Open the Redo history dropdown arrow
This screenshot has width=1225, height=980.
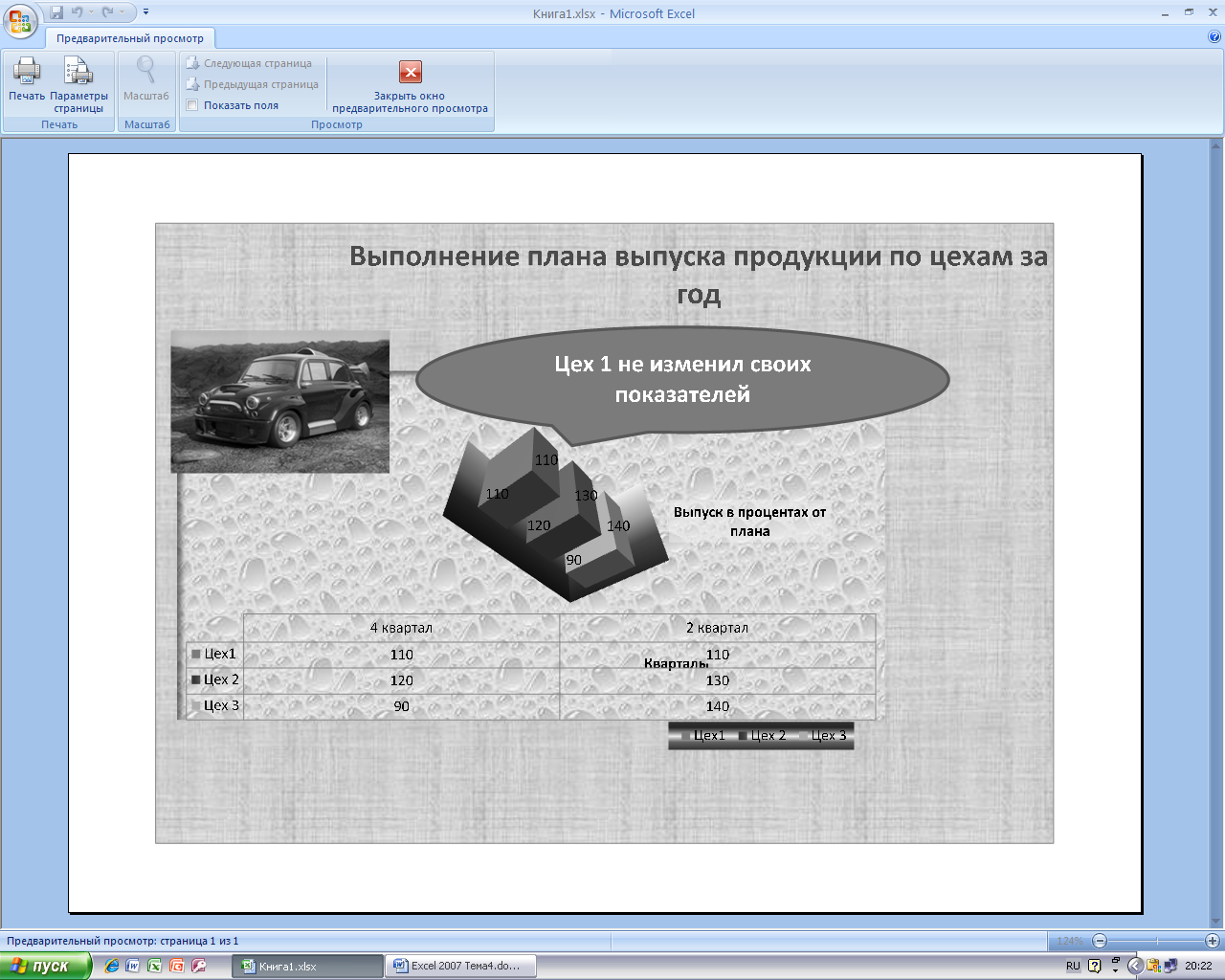click(x=122, y=12)
